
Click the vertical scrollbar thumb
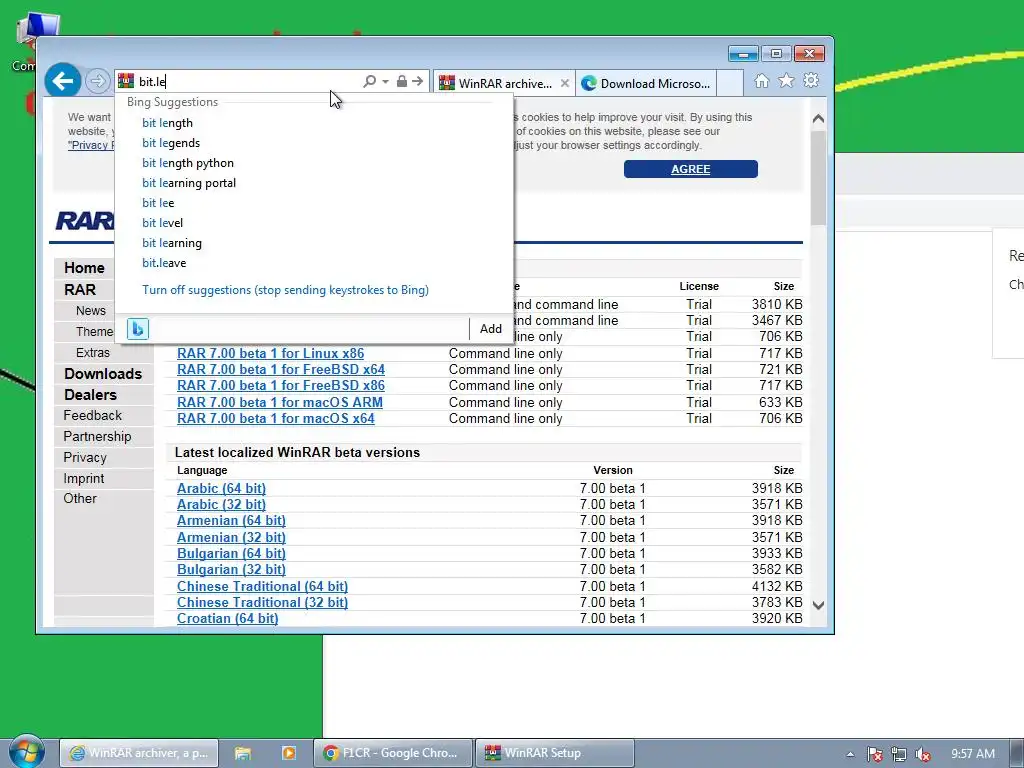818,177
